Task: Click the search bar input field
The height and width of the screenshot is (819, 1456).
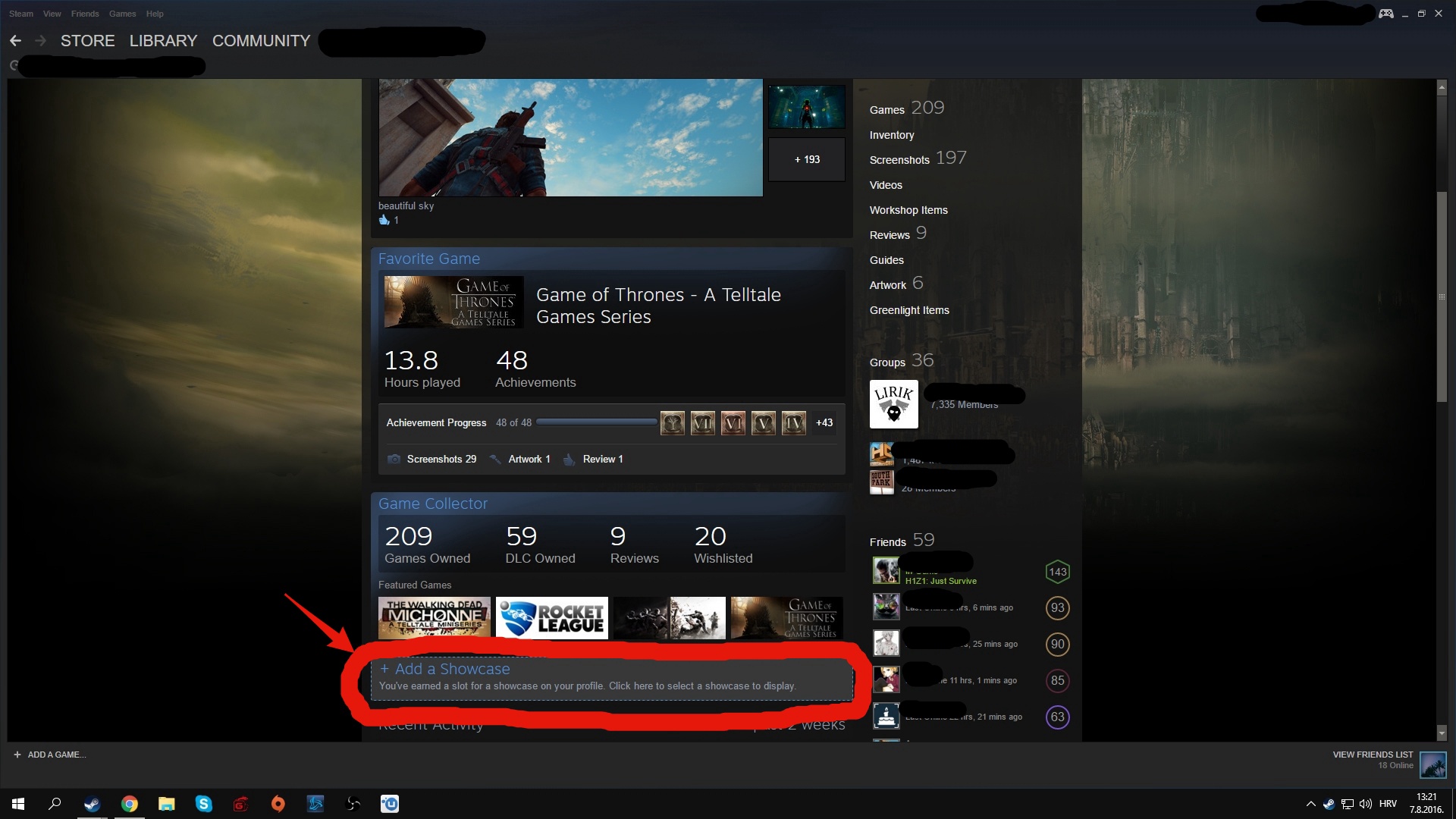Action: coord(109,65)
